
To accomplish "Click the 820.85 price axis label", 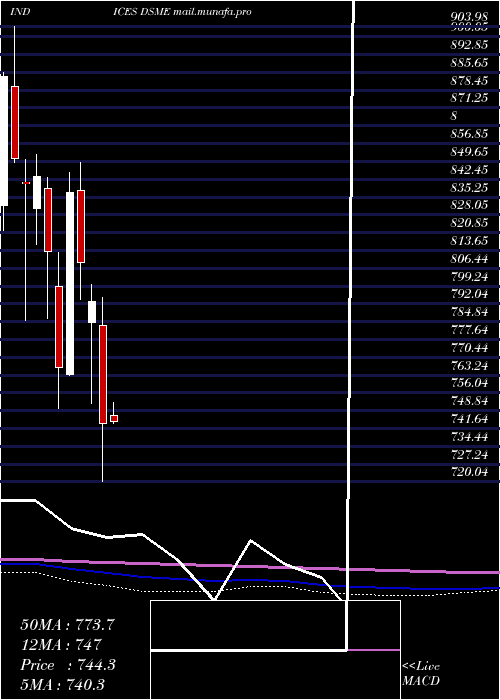I will tap(468, 223).
